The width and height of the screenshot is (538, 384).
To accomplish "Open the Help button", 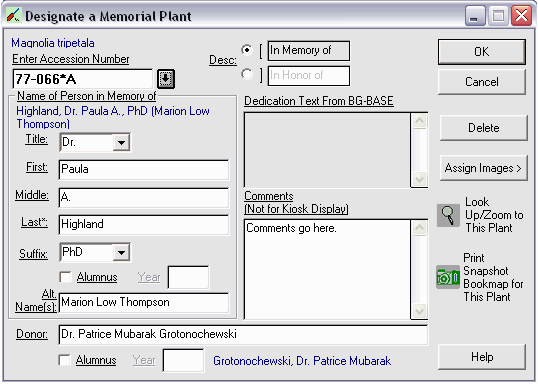I will [482, 357].
